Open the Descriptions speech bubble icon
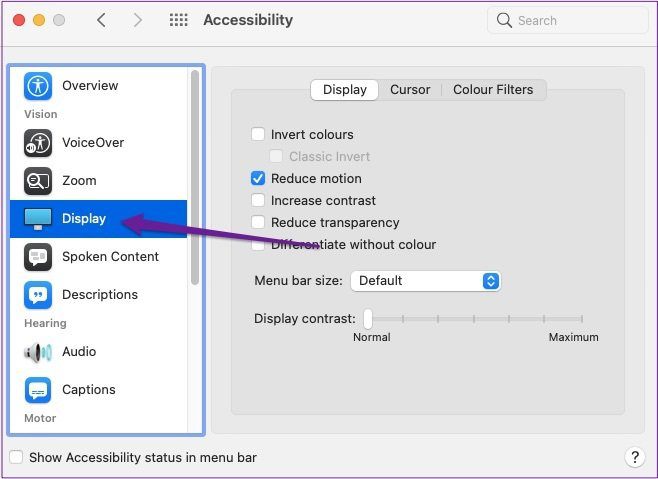 point(38,295)
